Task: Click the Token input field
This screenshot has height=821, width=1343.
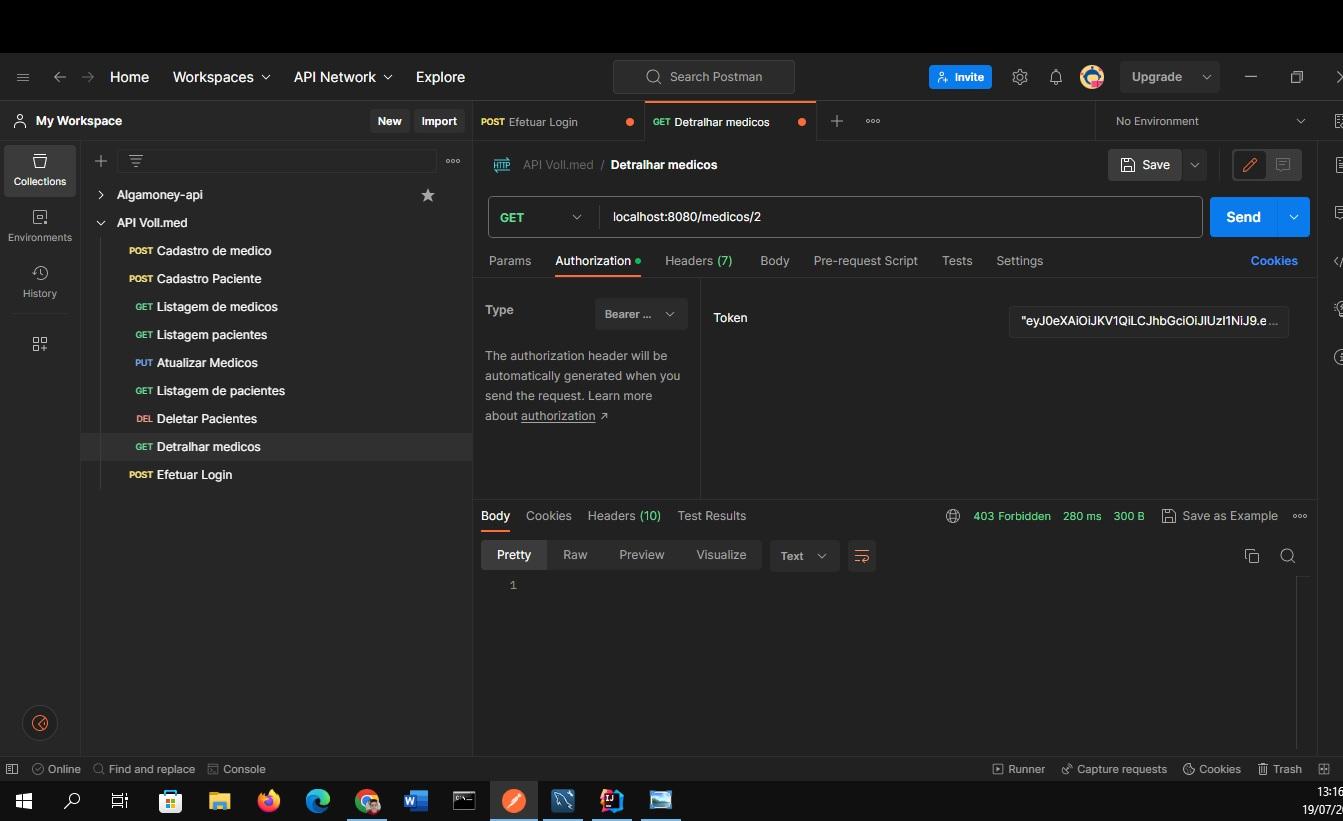Action: tap(1149, 321)
